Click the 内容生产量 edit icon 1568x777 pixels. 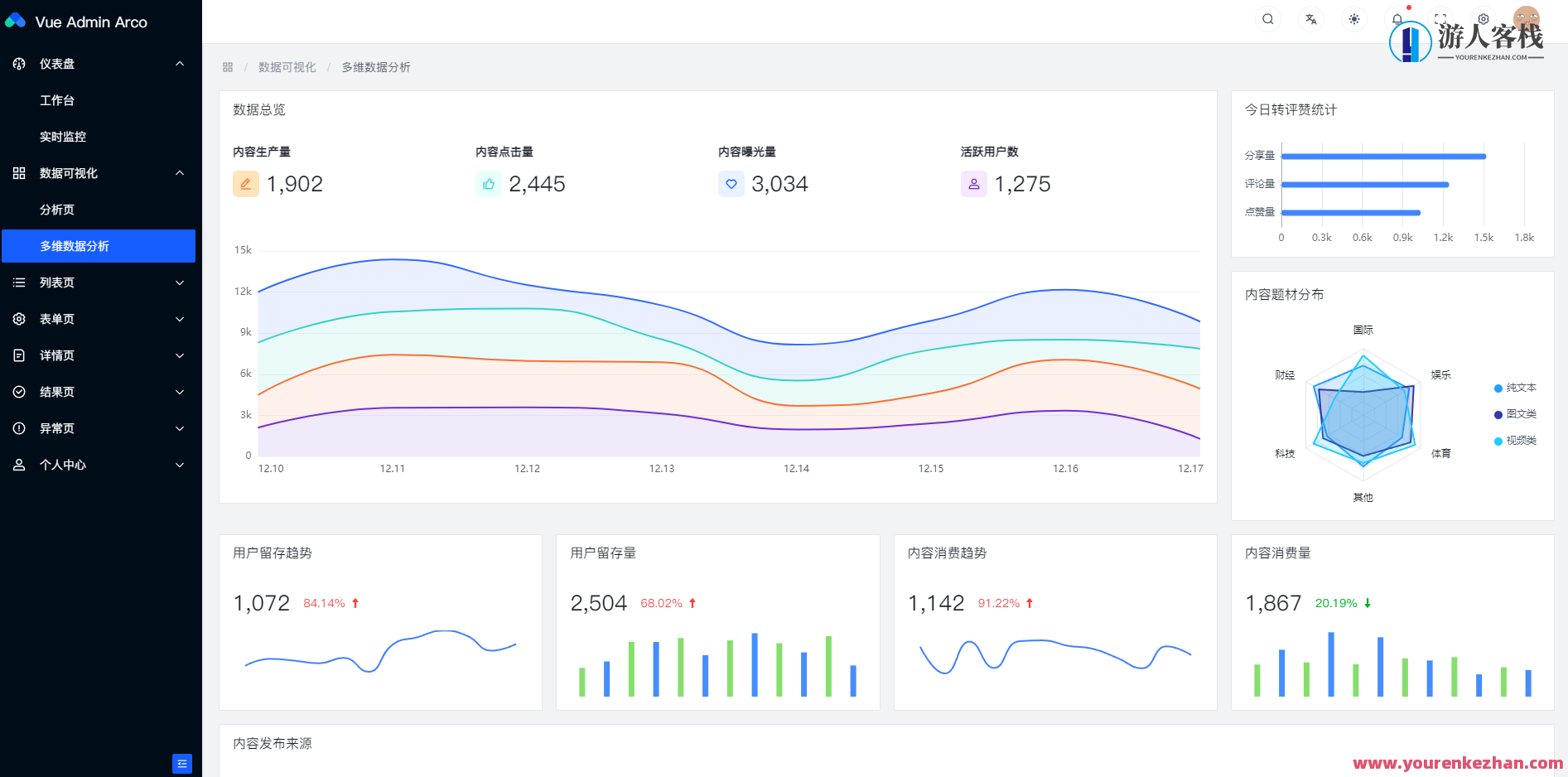[x=246, y=184]
